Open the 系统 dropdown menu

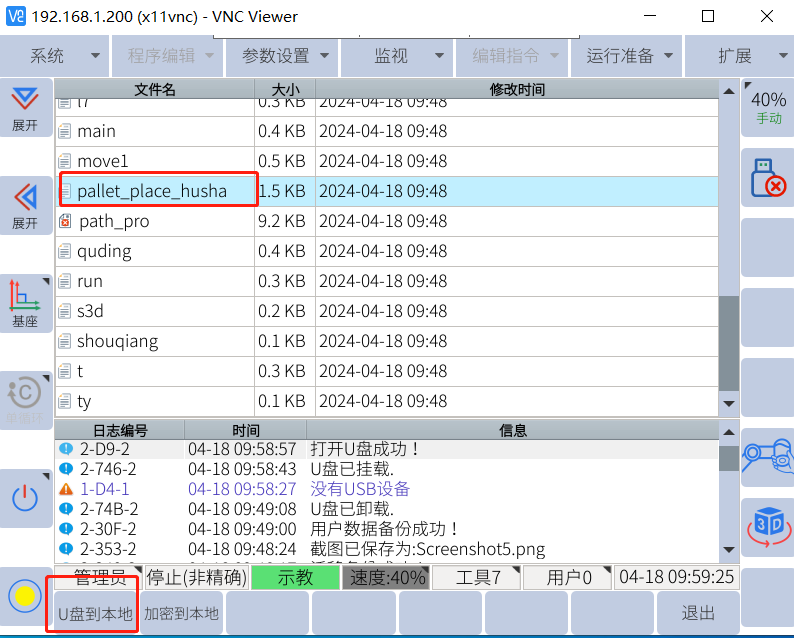(55, 56)
